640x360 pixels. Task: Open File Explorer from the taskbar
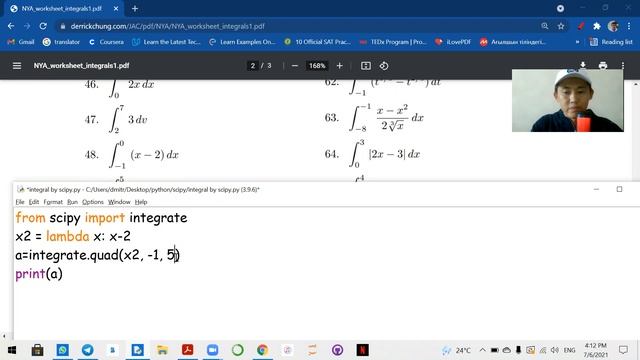162,350
